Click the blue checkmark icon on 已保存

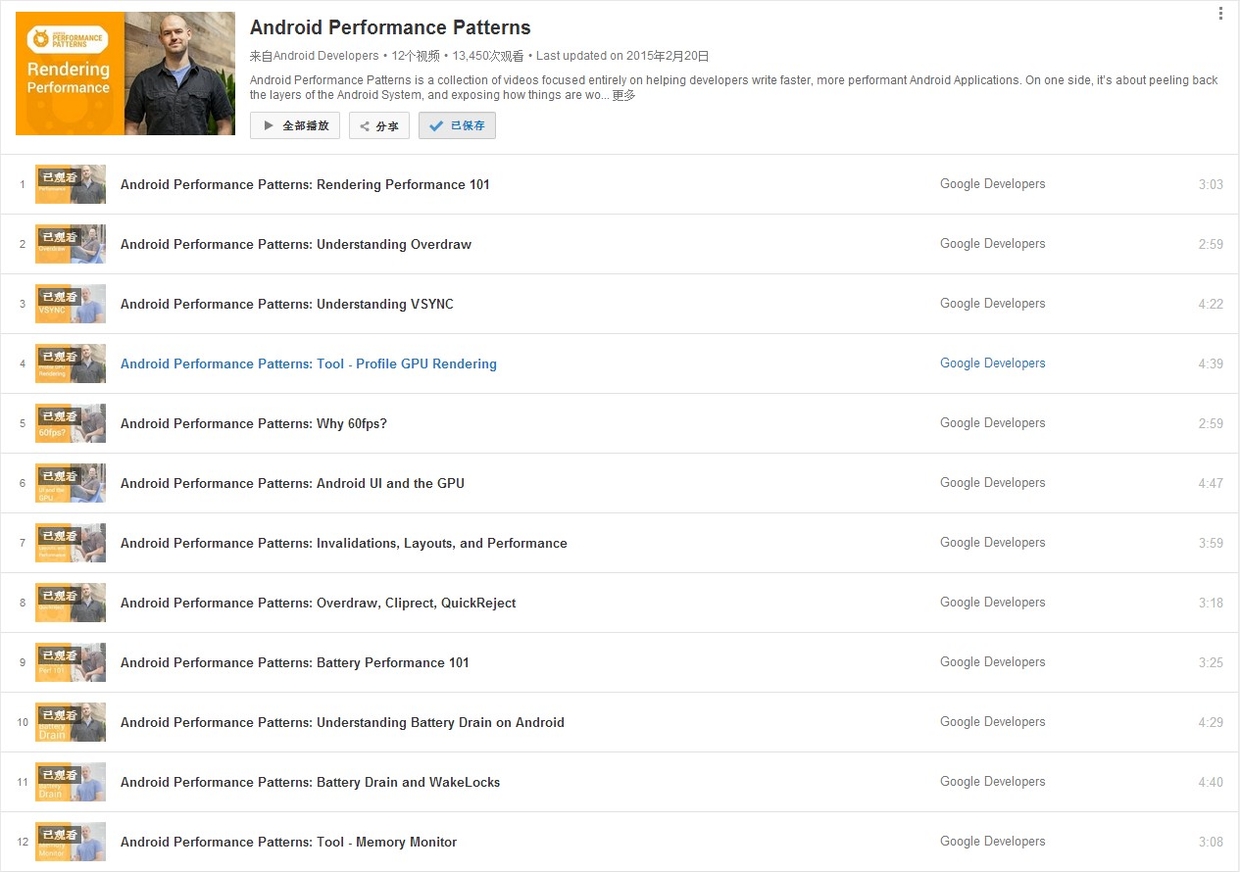coord(435,125)
